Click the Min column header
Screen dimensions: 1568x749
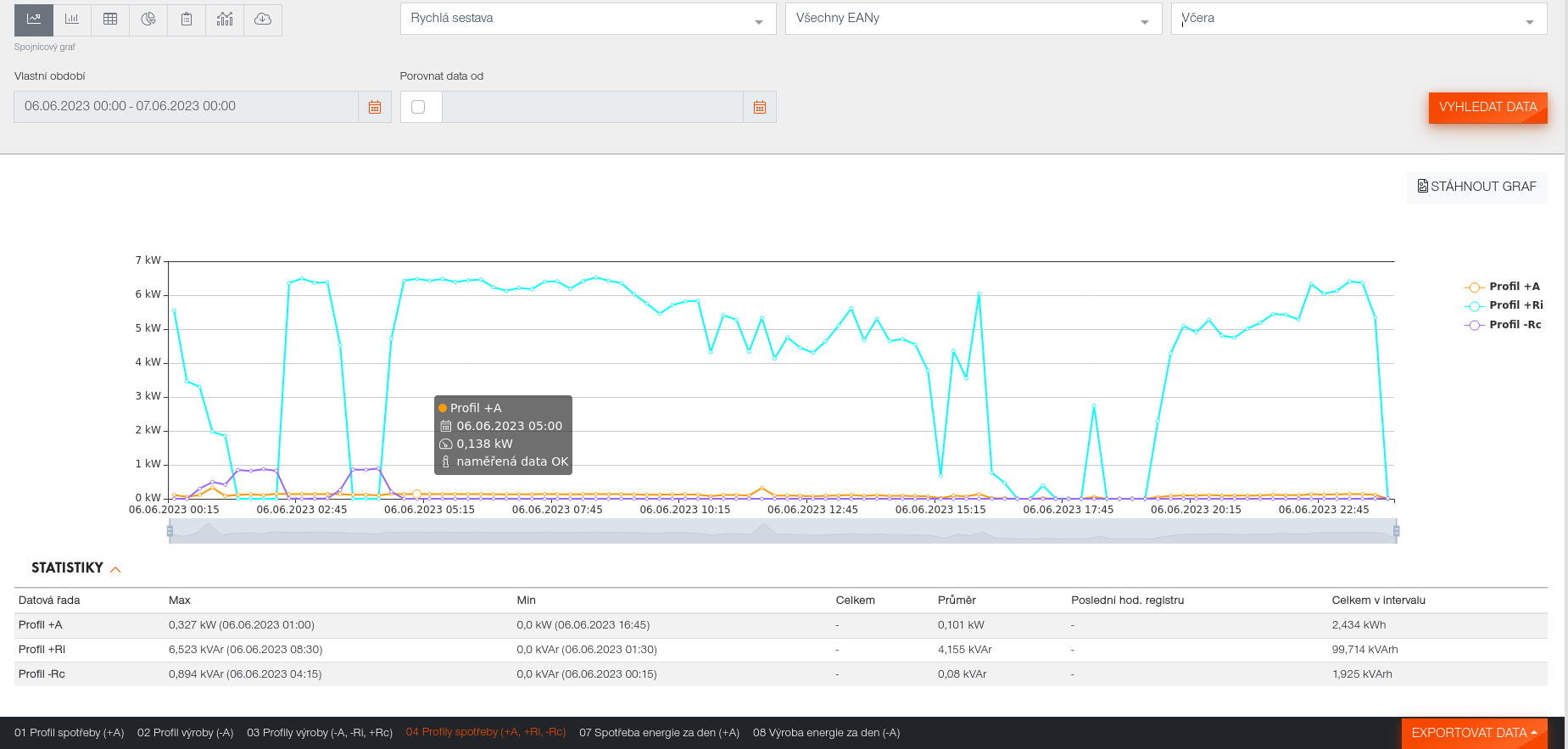(526, 601)
